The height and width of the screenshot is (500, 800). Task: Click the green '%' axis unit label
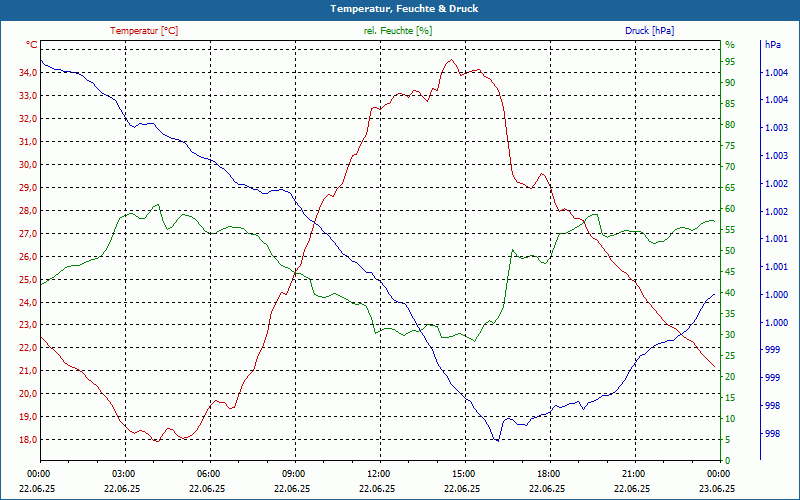[730, 45]
